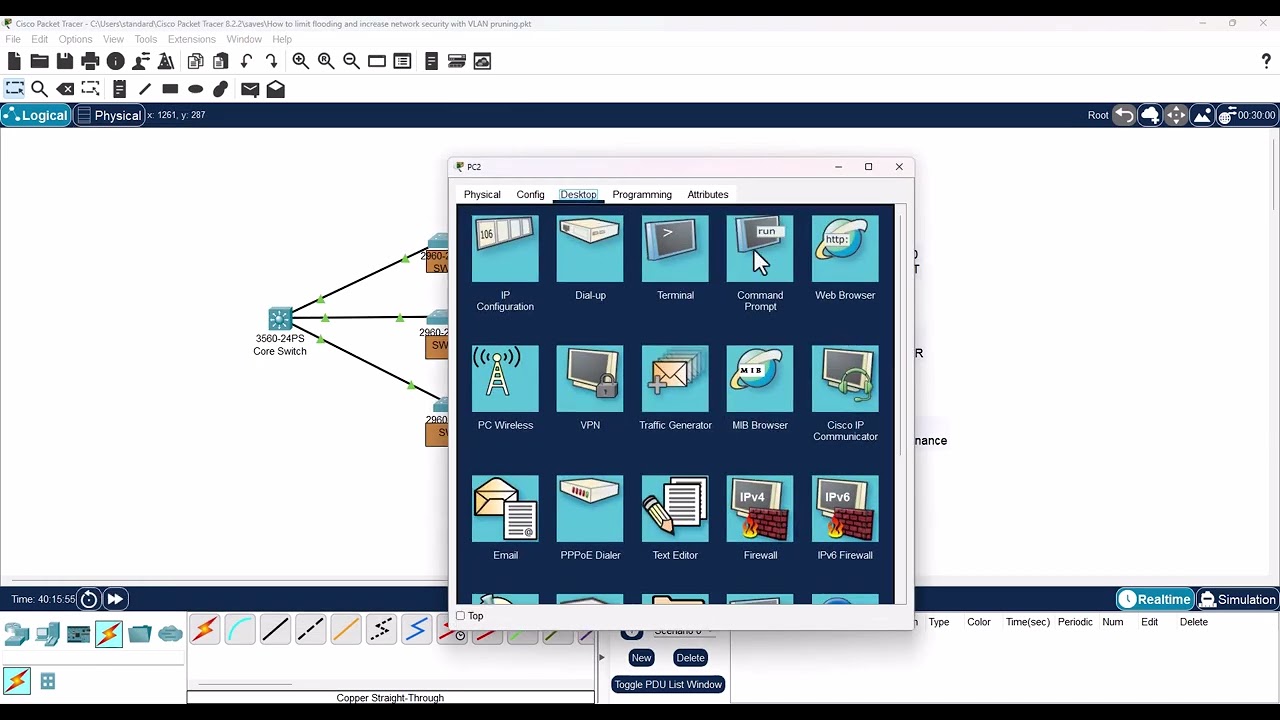Open the File menu
The width and height of the screenshot is (1280, 720).
point(13,40)
